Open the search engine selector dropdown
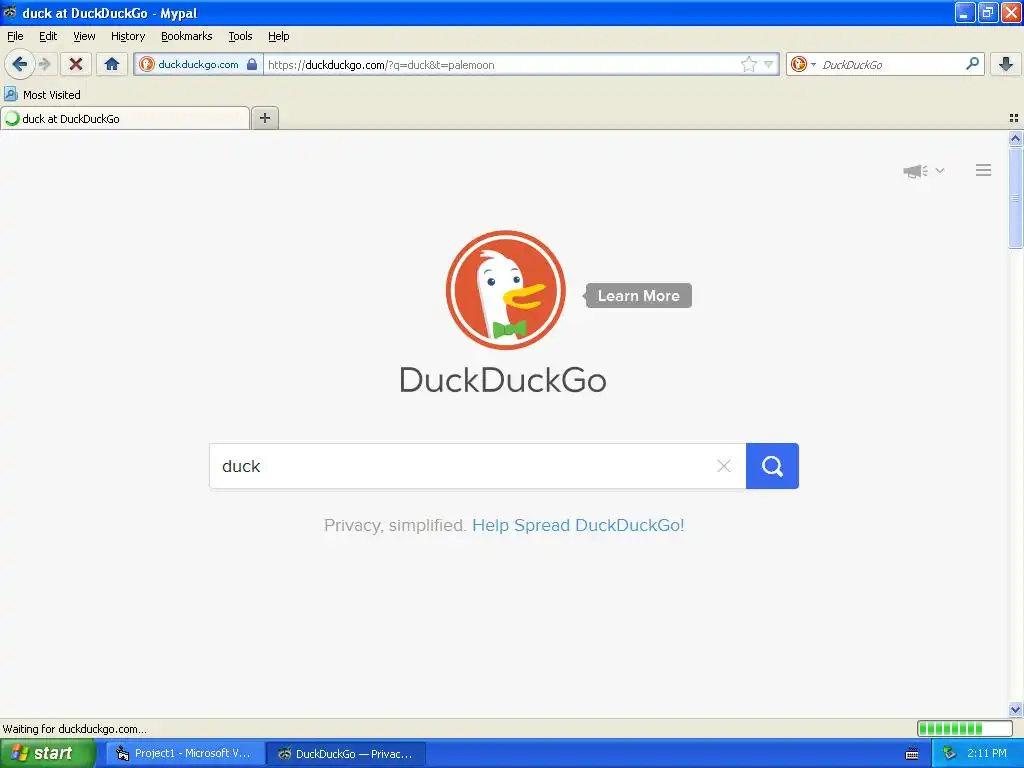 (x=803, y=64)
